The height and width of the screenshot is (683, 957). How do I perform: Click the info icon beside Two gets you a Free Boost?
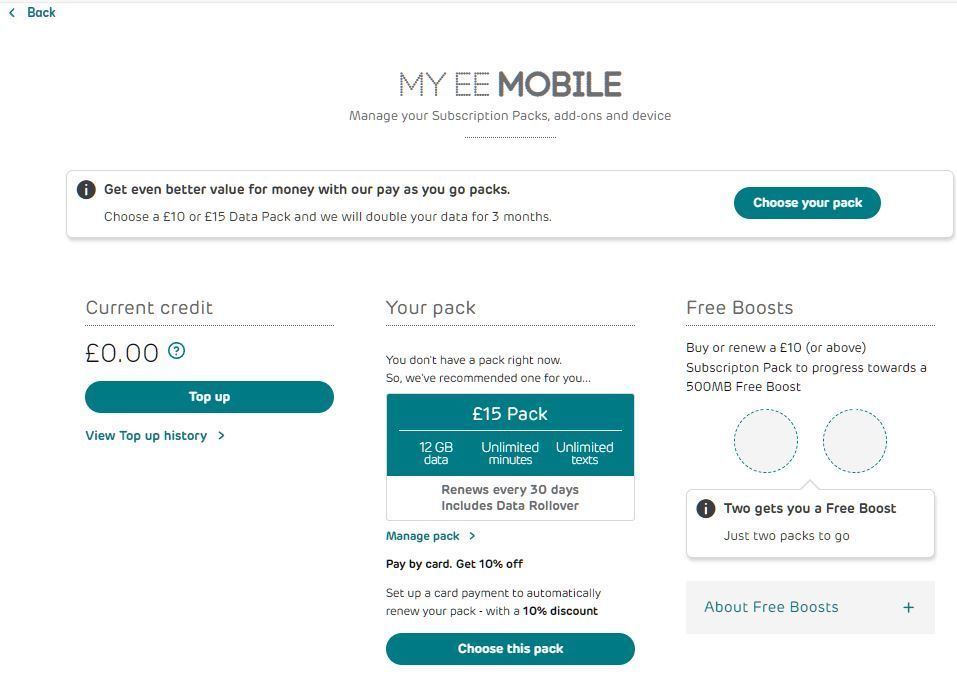(x=706, y=508)
